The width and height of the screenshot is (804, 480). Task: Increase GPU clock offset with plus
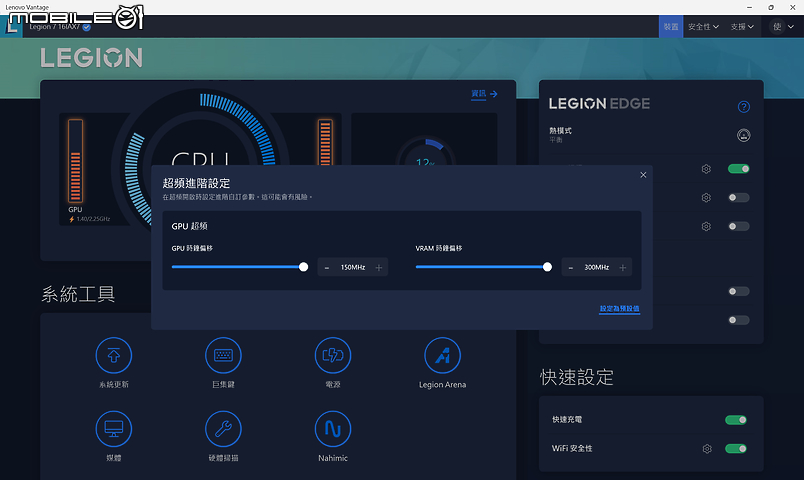[x=379, y=268]
